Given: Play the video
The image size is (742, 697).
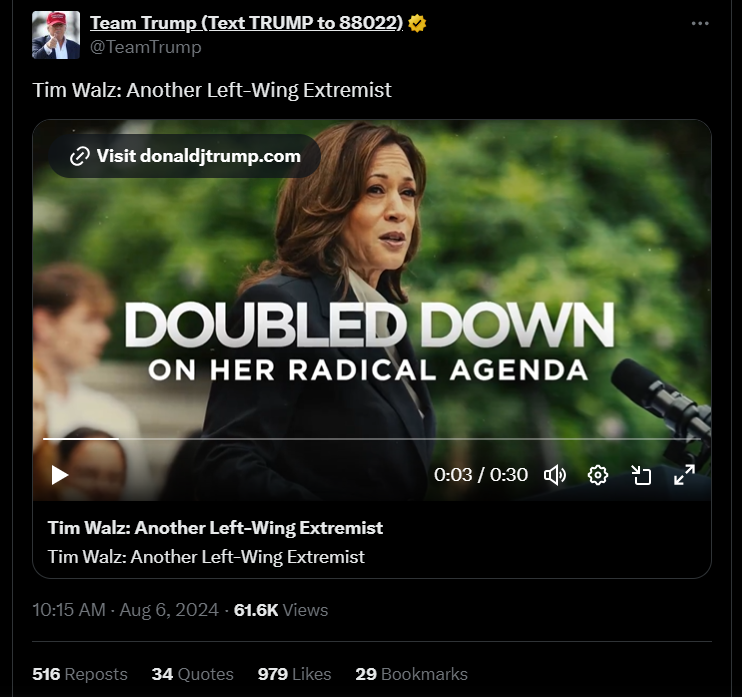Looking at the screenshot, I should pos(60,475).
